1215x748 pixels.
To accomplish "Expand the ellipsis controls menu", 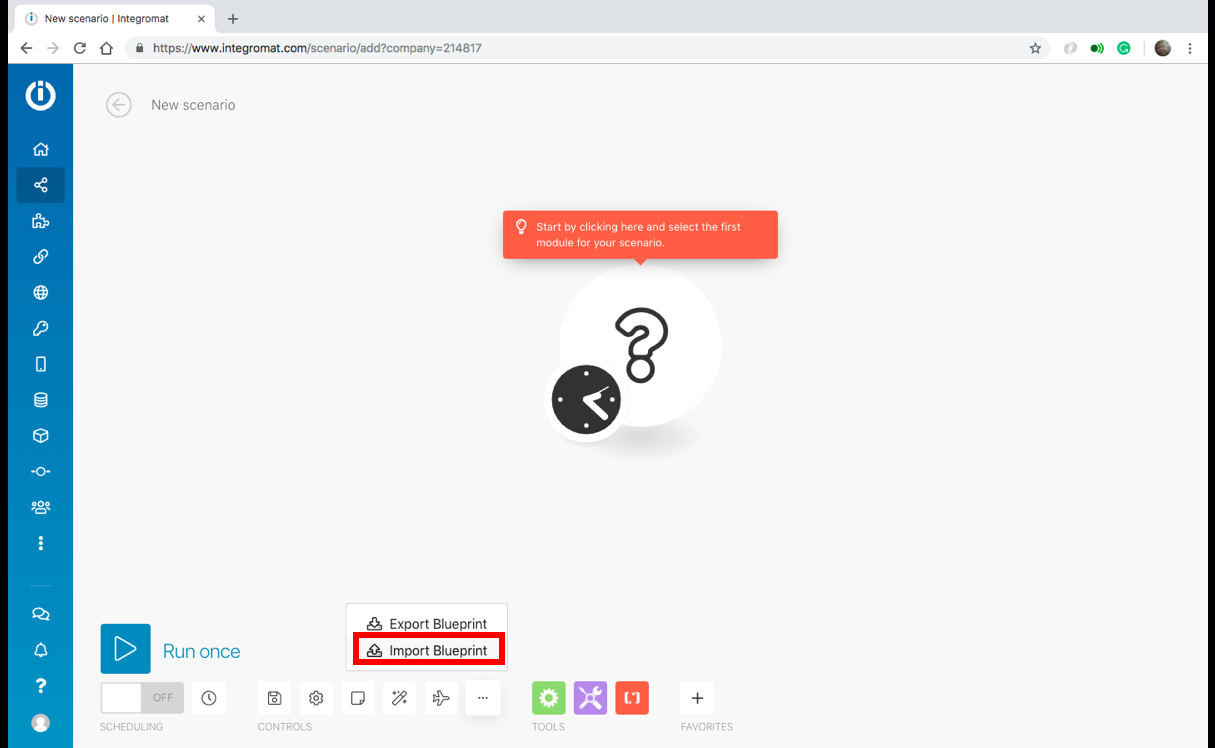I will click(x=483, y=698).
